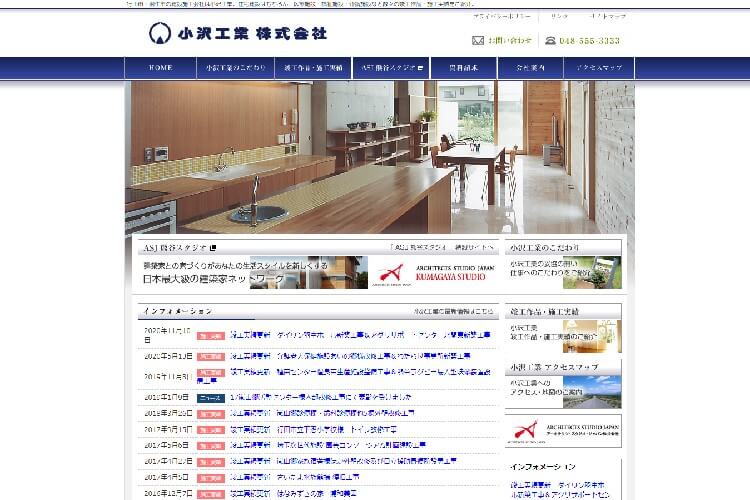Click the 小沢工業 アクセスマップ sidebar banner image
The height and width of the screenshot is (500, 750).
(x=563, y=392)
